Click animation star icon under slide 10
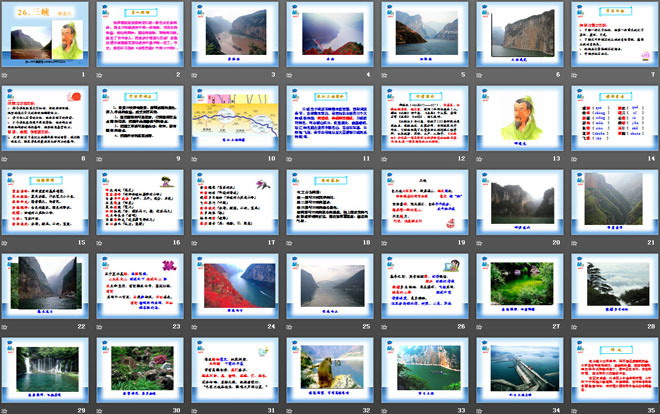 (195, 159)
